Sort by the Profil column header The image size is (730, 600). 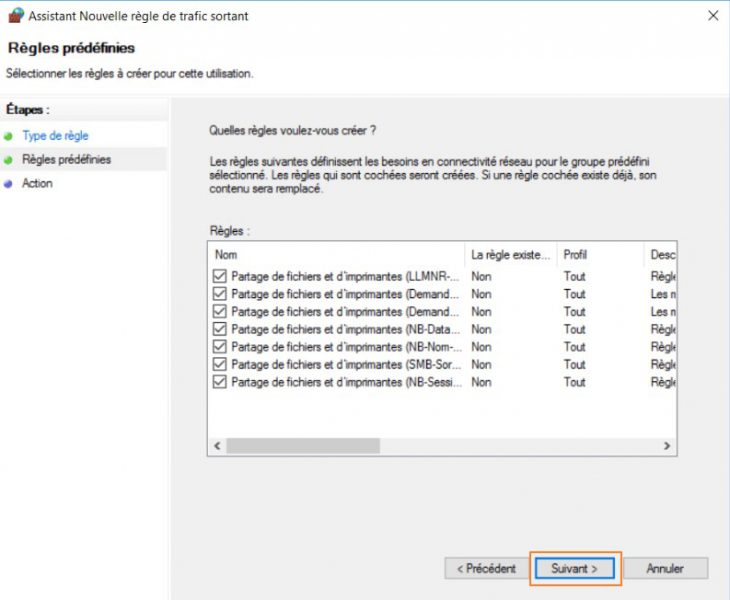click(x=601, y=255)
